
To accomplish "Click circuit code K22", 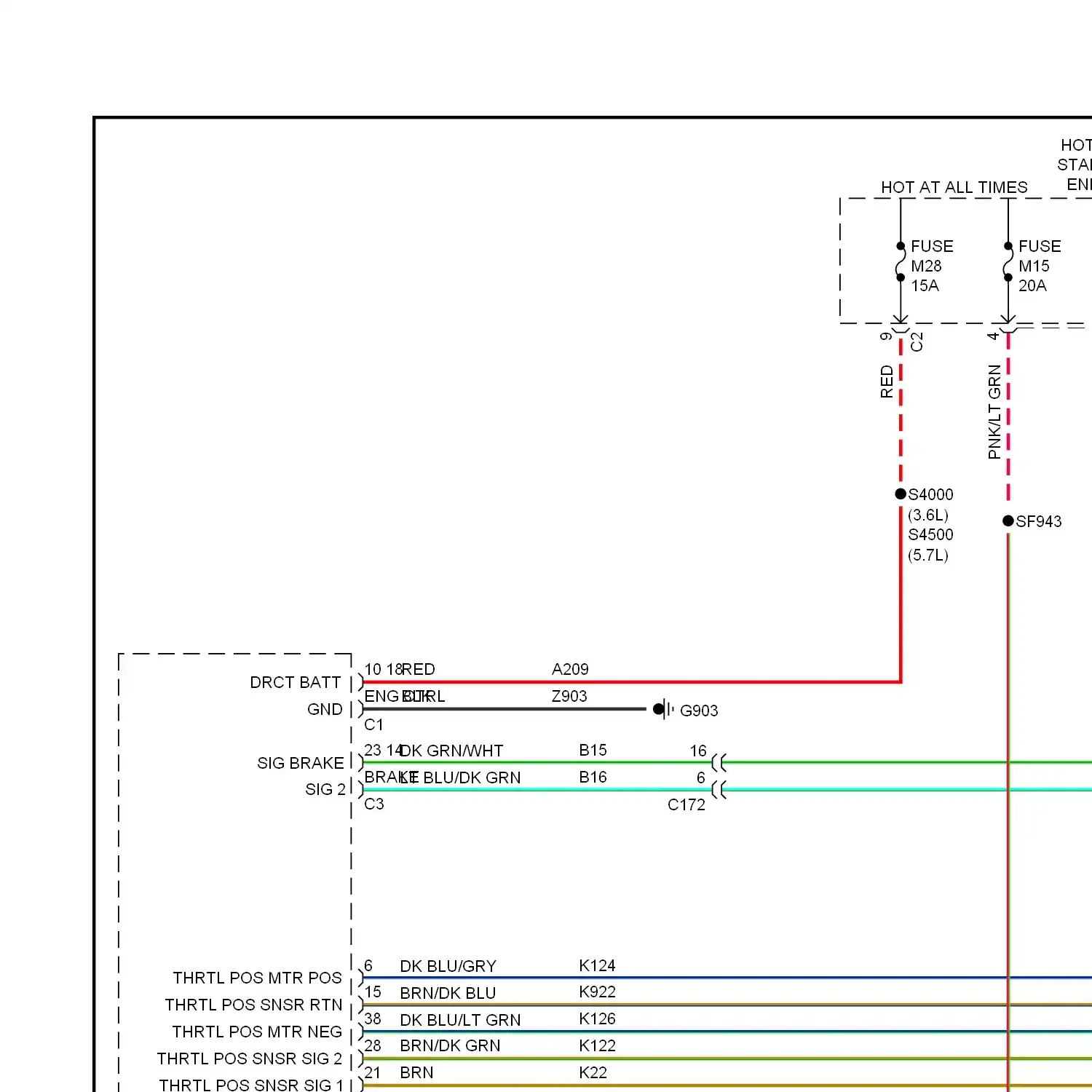I will click(x=593, y=1072).
